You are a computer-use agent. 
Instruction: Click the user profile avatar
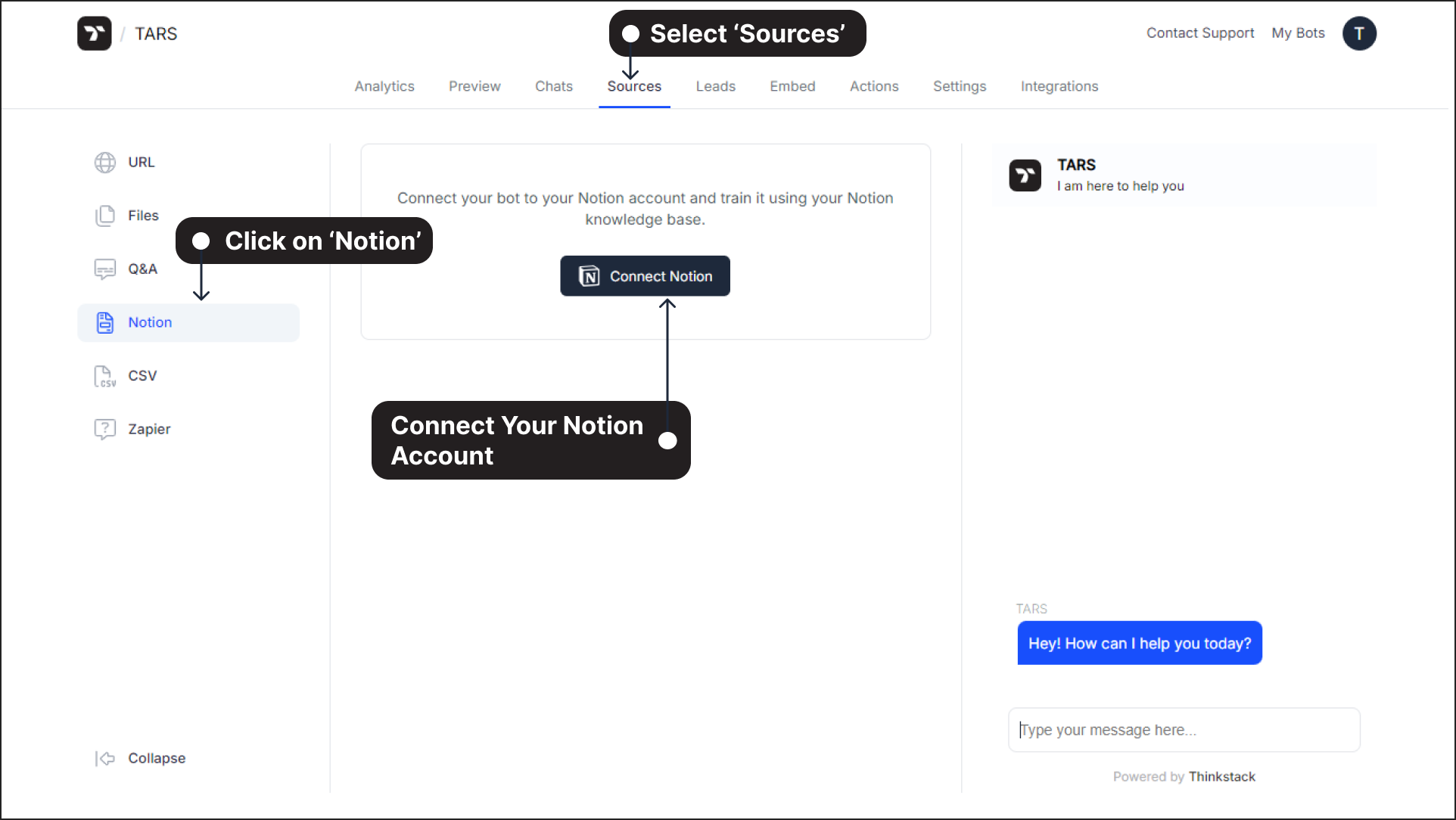(x=1358, y=33)
